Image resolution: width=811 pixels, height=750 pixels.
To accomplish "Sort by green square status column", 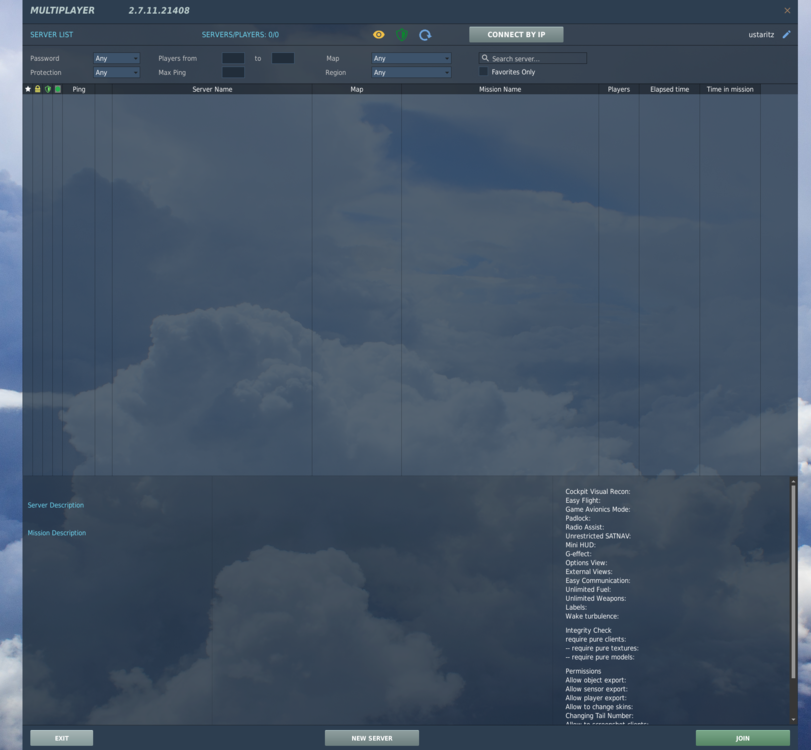I will click(58, 89).
